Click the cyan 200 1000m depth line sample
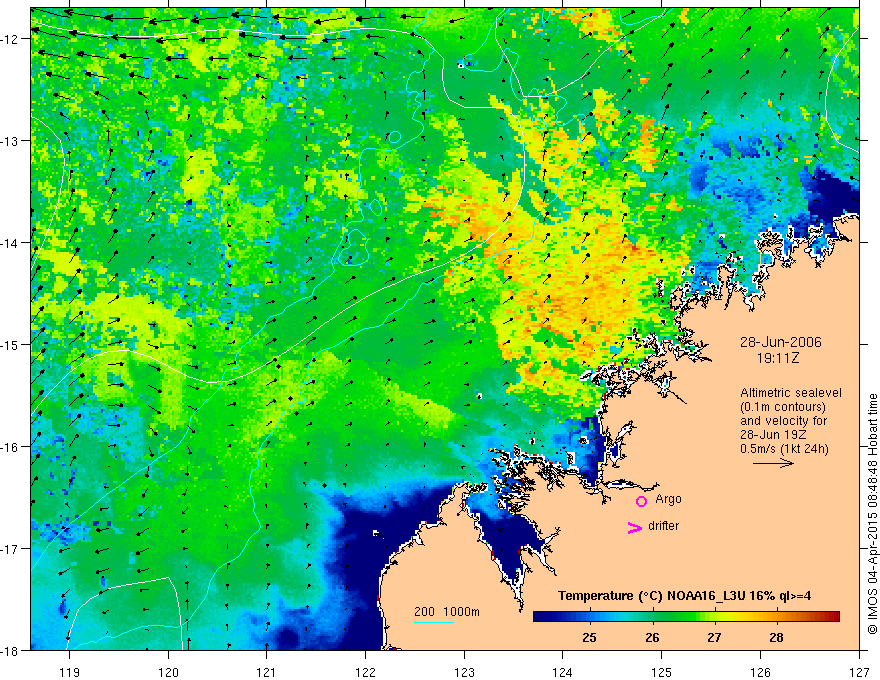The width and height of the screenshot is (880, 680). (434, 623)
